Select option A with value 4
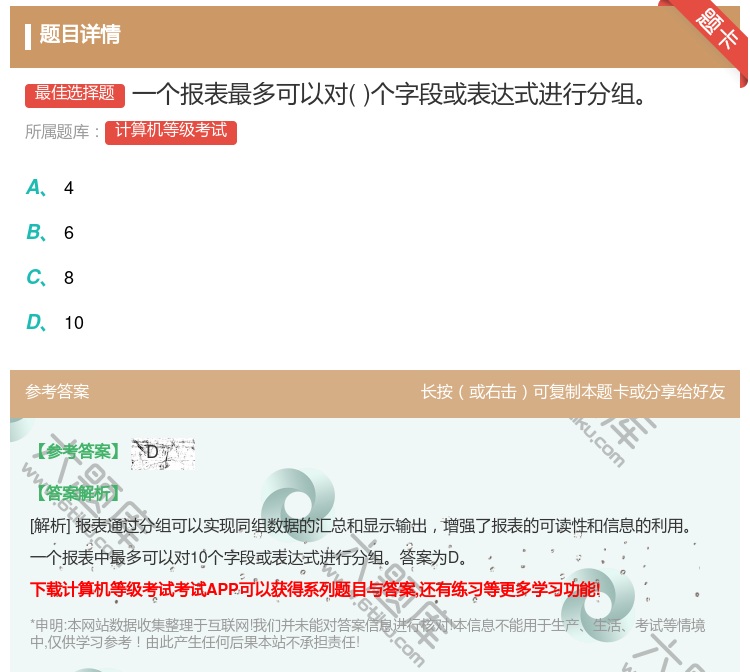This screenshot has width=750, height=672. (x=50, y=187)
